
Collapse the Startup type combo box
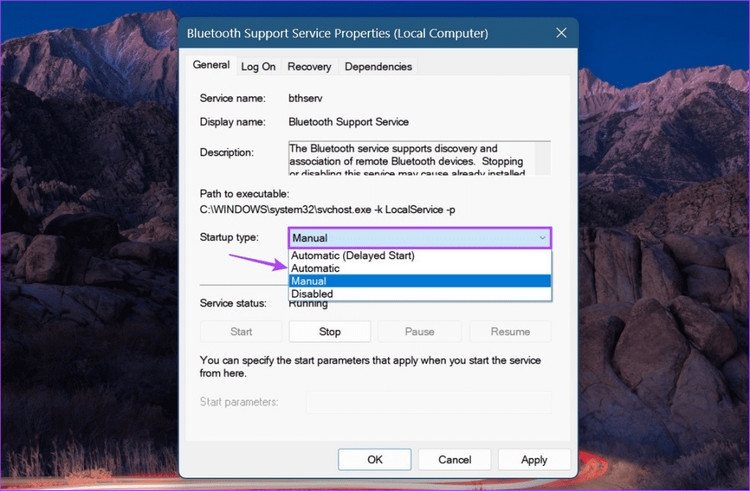542,238
